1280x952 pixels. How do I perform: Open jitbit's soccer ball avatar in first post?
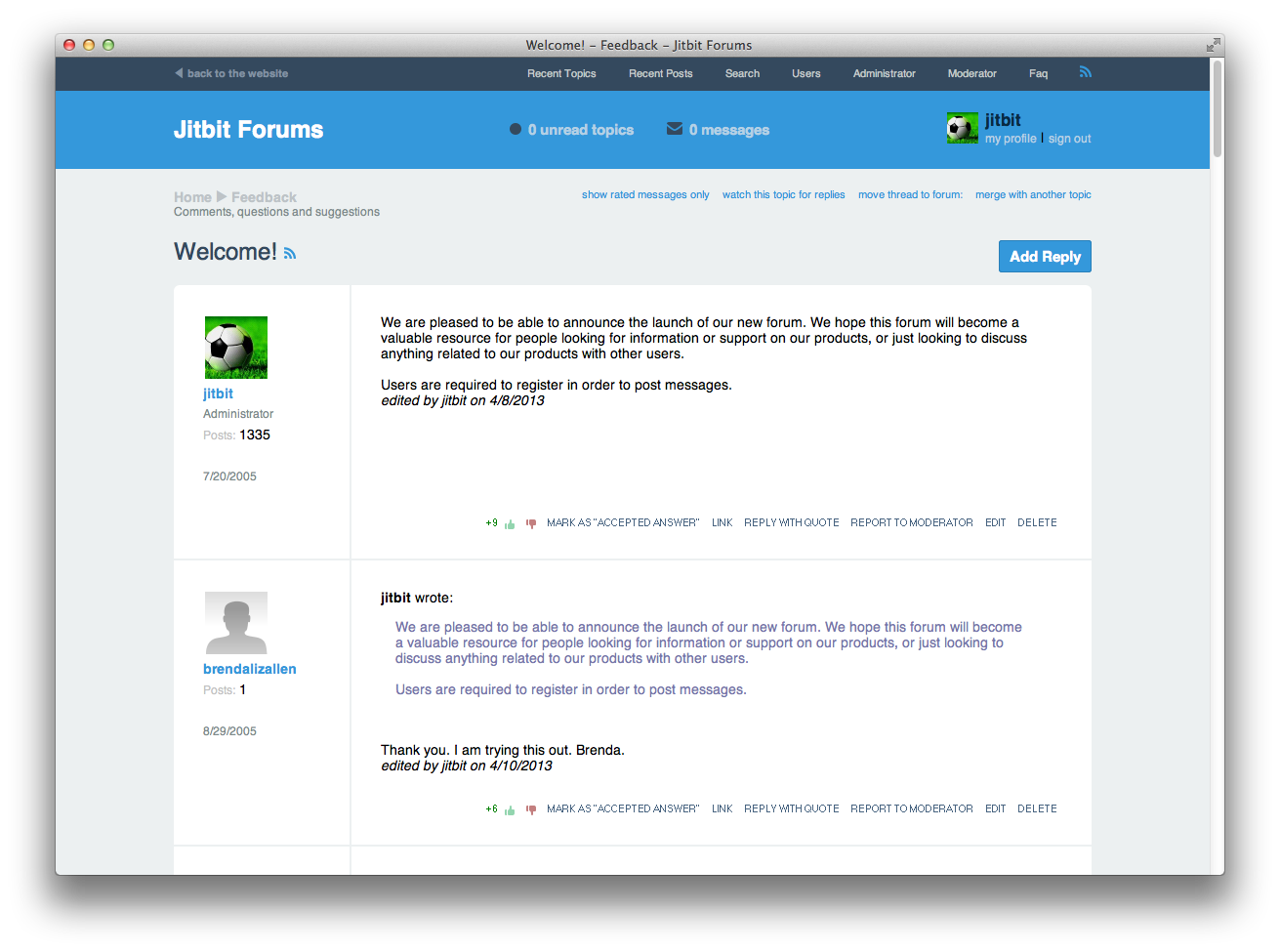[235, 348]
